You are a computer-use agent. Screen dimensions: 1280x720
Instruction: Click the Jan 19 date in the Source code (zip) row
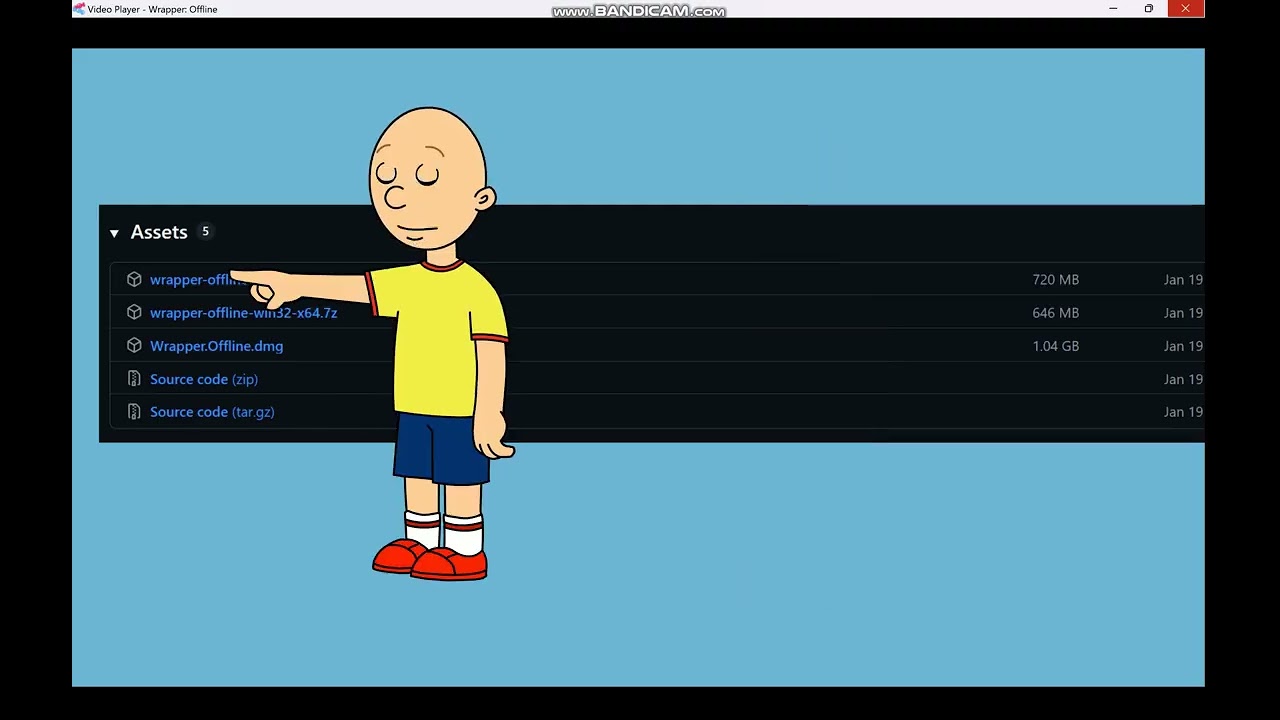tap(1183, 379)
